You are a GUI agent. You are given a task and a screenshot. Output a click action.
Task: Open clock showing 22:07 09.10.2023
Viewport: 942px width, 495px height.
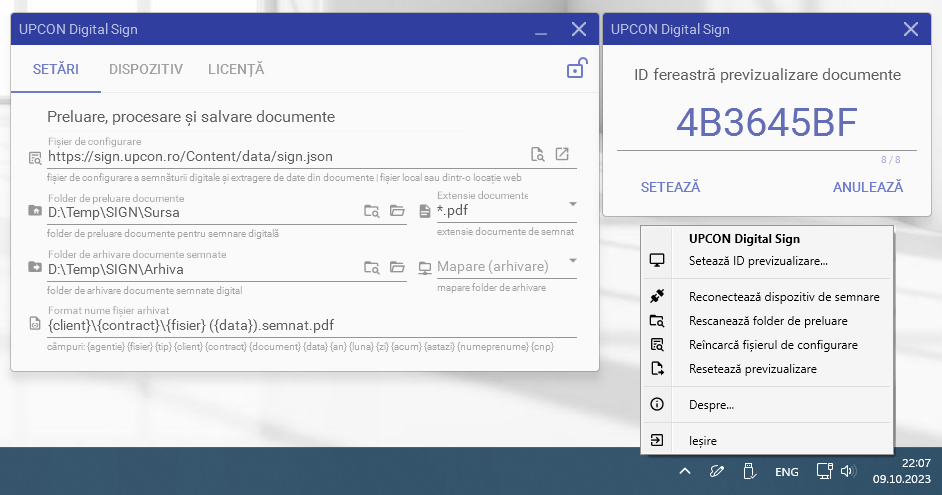[902, 471]
